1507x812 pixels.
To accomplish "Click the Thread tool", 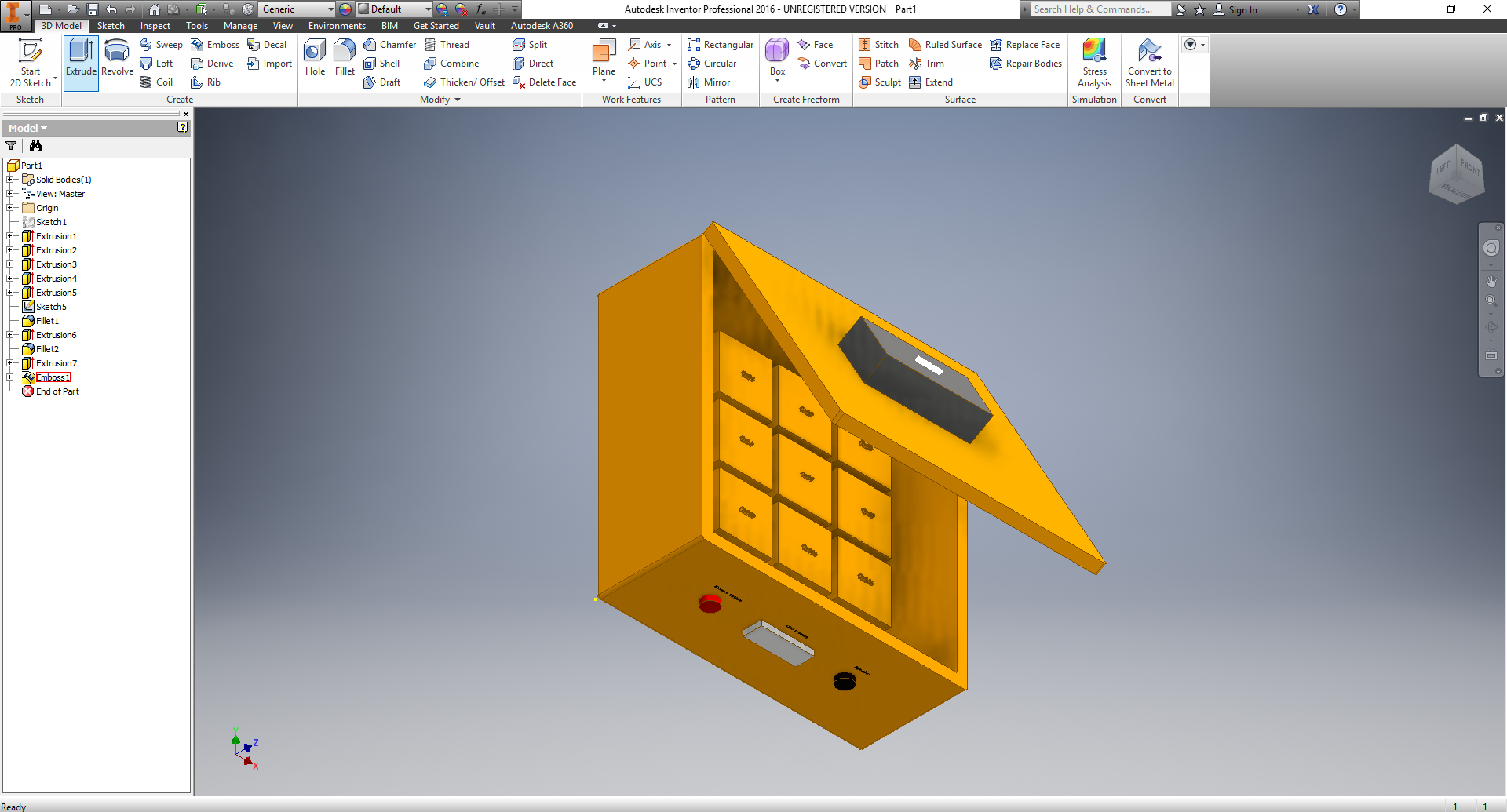I will tap(447, 45).
